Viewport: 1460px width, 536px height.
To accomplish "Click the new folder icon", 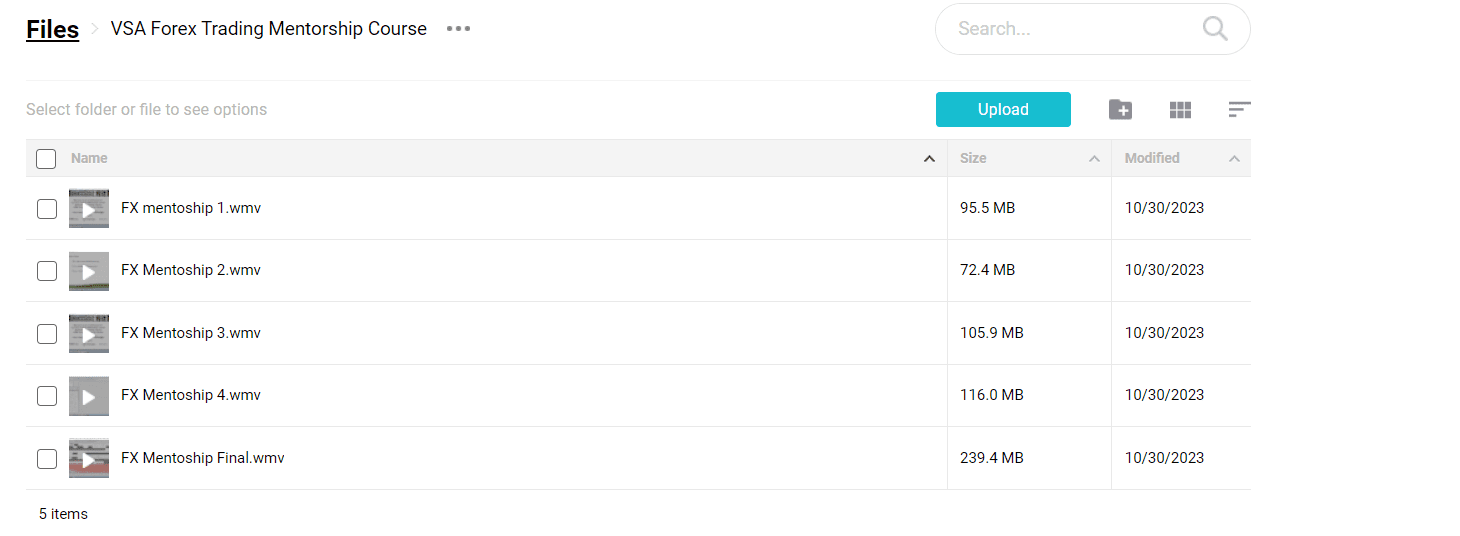I will [x=1120, y=110].
